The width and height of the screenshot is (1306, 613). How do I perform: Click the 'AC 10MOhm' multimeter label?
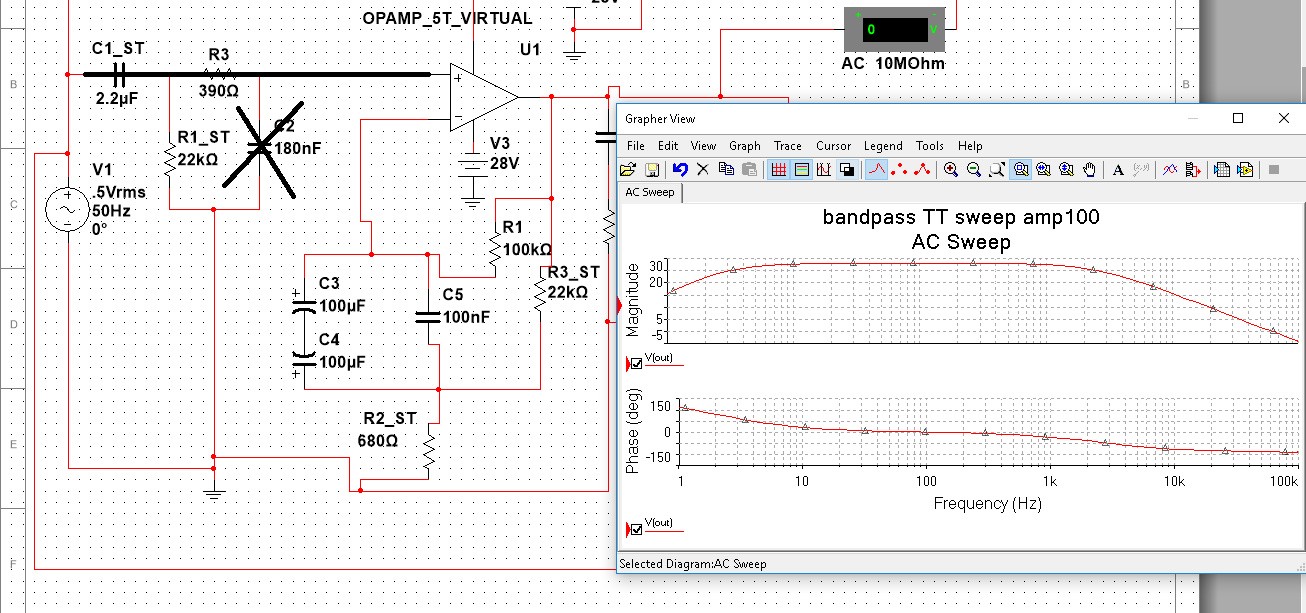[893, 64]
